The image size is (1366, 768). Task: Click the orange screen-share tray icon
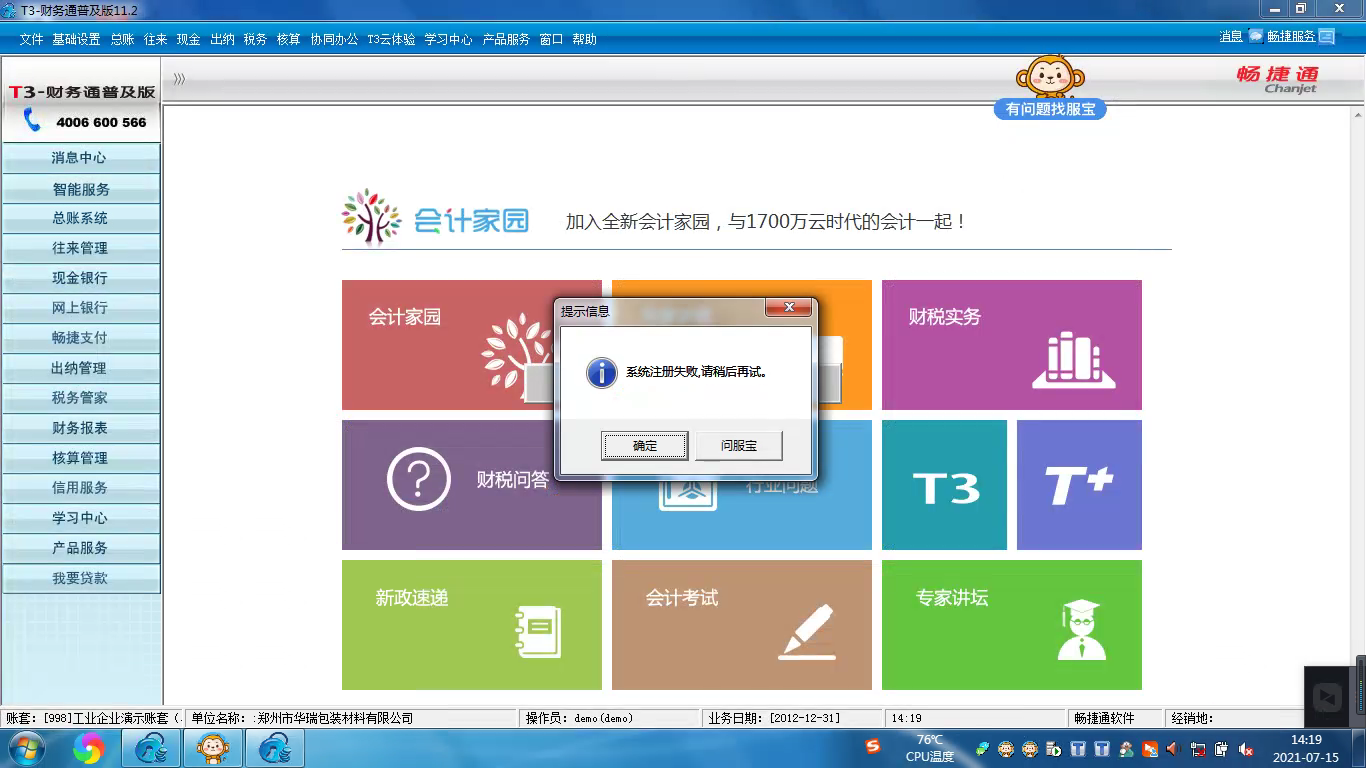(1150, 748)
